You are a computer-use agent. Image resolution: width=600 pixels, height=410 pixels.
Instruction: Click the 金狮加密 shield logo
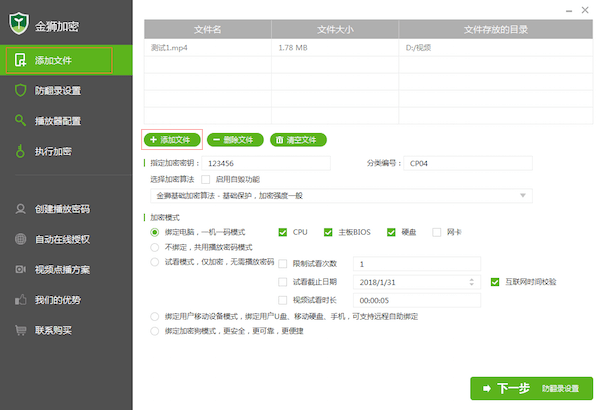click(19, 23)
